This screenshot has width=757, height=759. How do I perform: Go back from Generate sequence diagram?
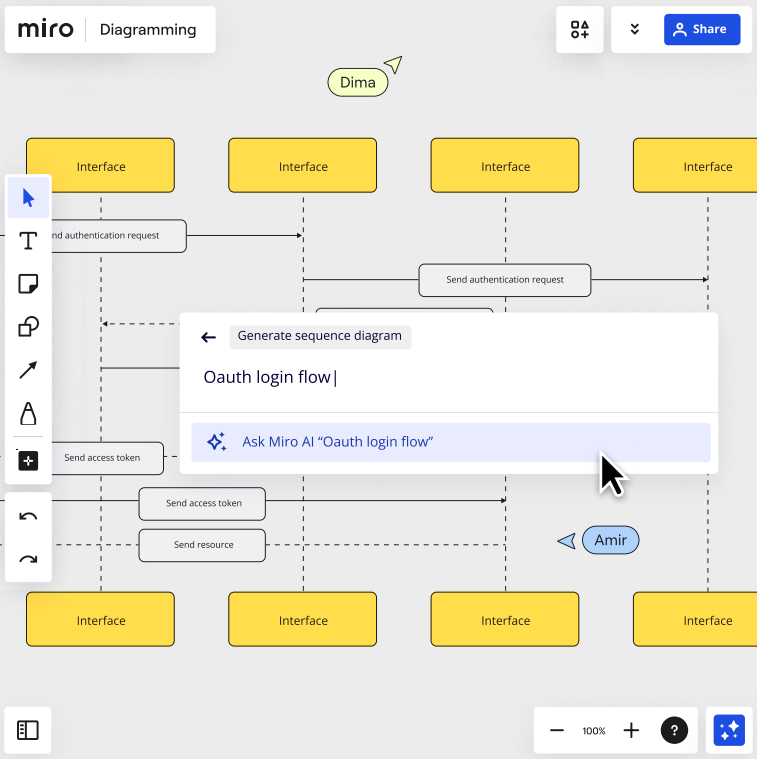point(209,337)
